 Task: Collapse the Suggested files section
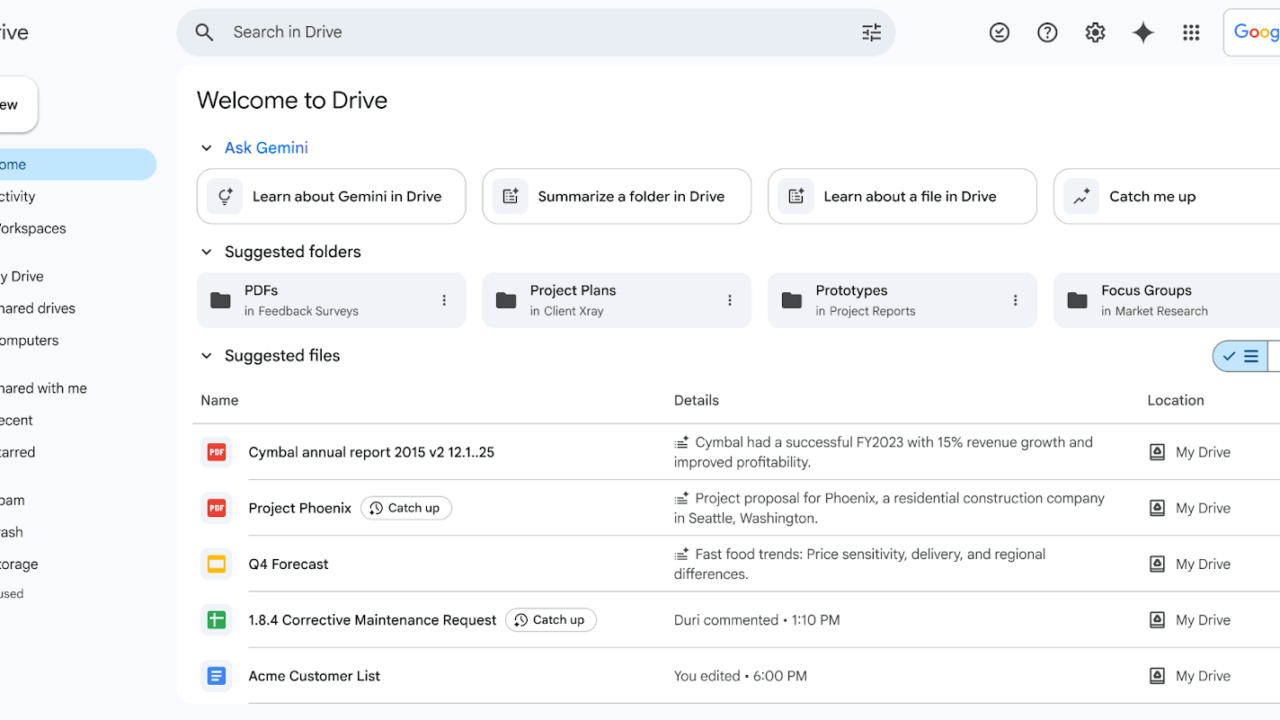point(206,356)
